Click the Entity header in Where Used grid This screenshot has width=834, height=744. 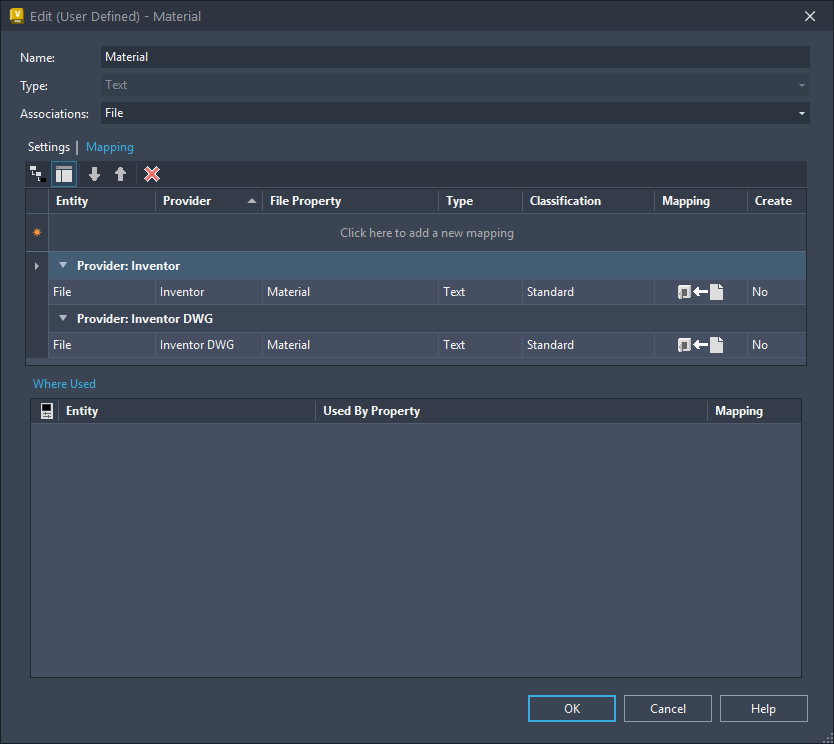point(187,411)
